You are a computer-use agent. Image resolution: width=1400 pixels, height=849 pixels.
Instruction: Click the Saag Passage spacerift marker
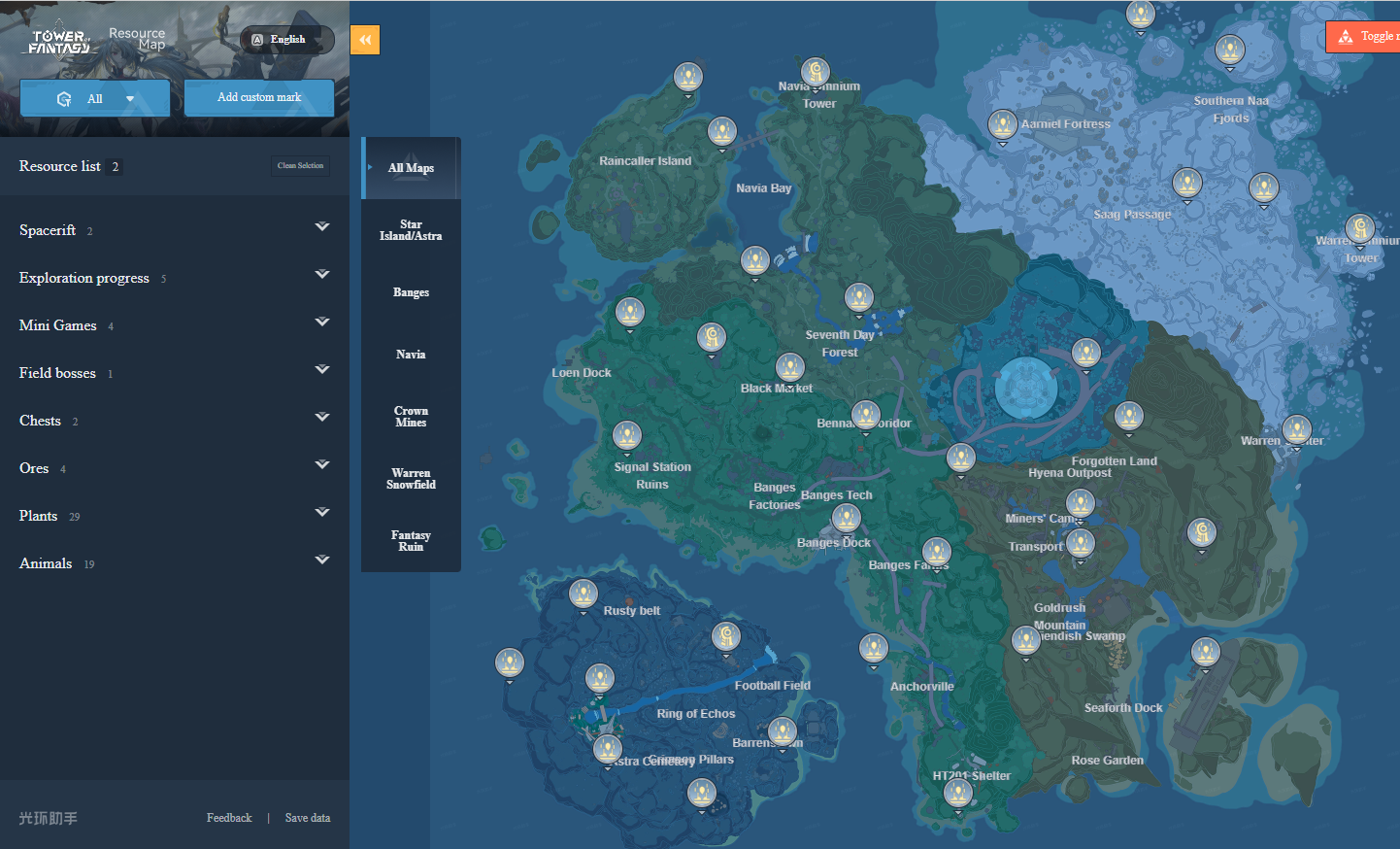point(1187,184)
